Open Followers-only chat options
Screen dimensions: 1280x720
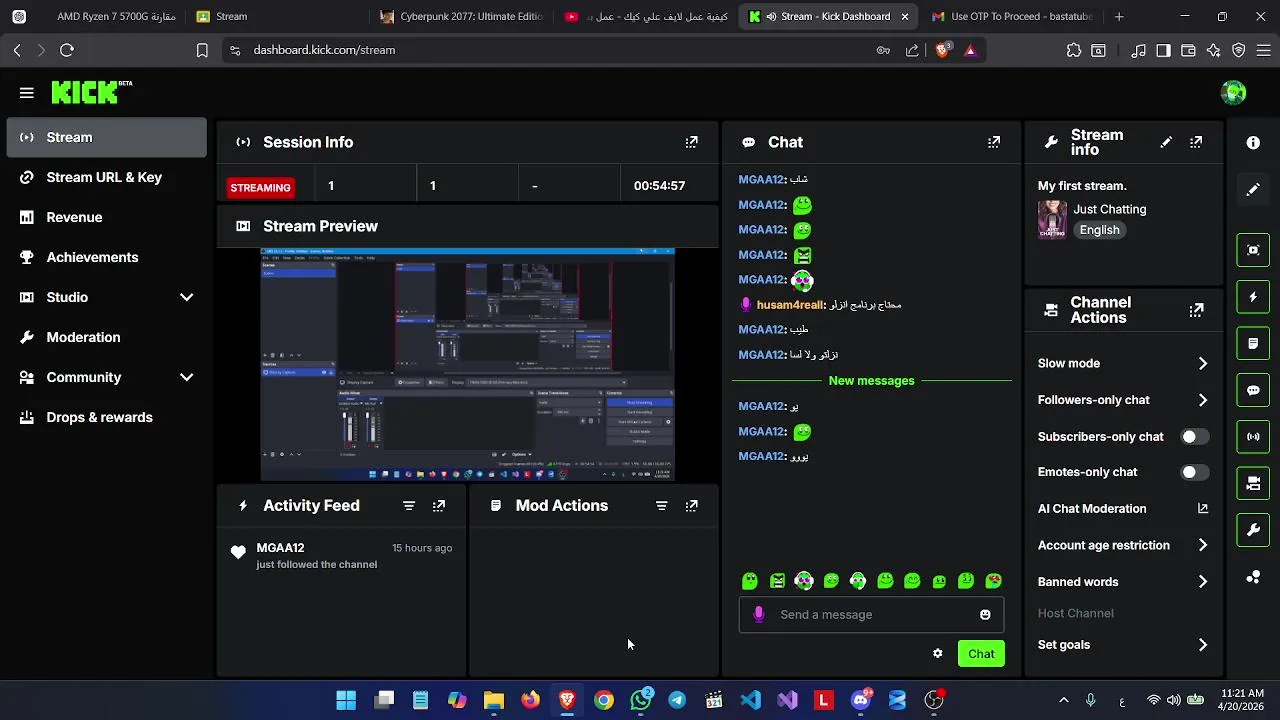point(1123,400)
